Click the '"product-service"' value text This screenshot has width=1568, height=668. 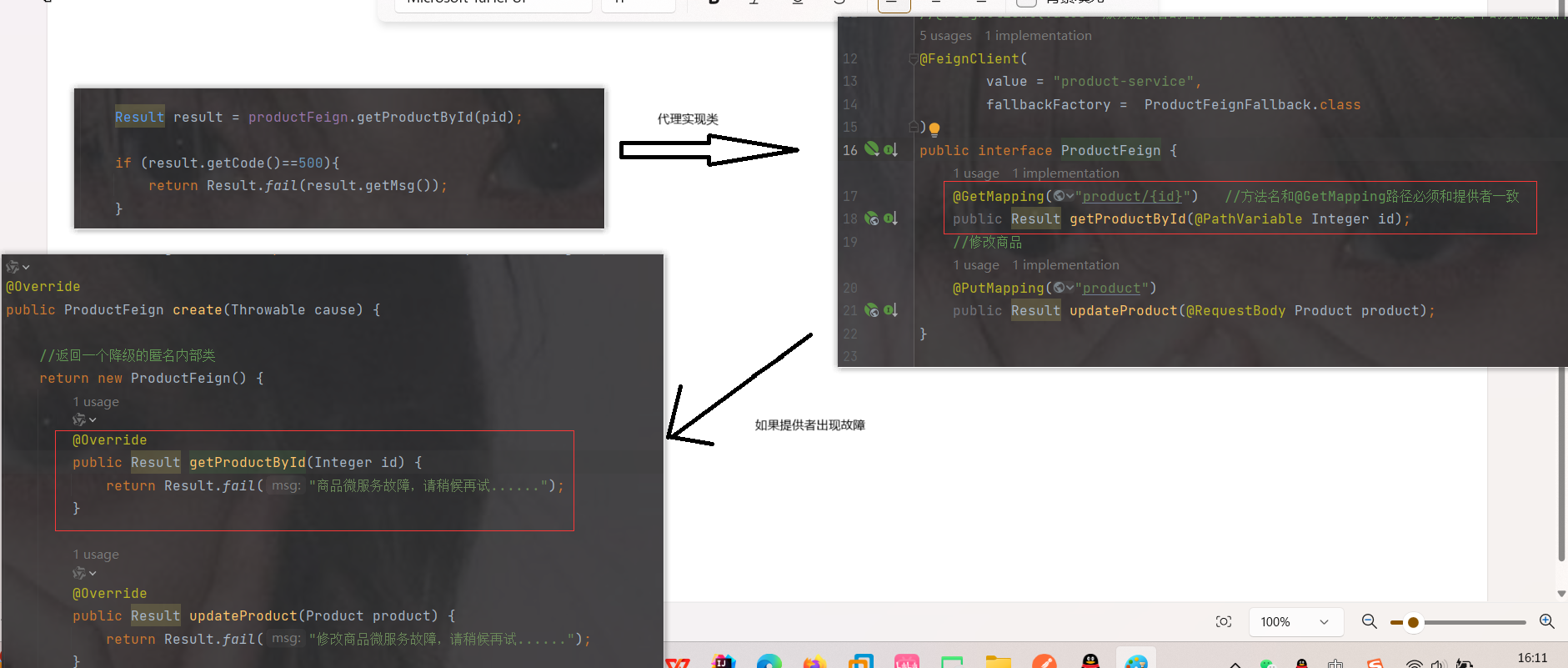point(1123,81)
